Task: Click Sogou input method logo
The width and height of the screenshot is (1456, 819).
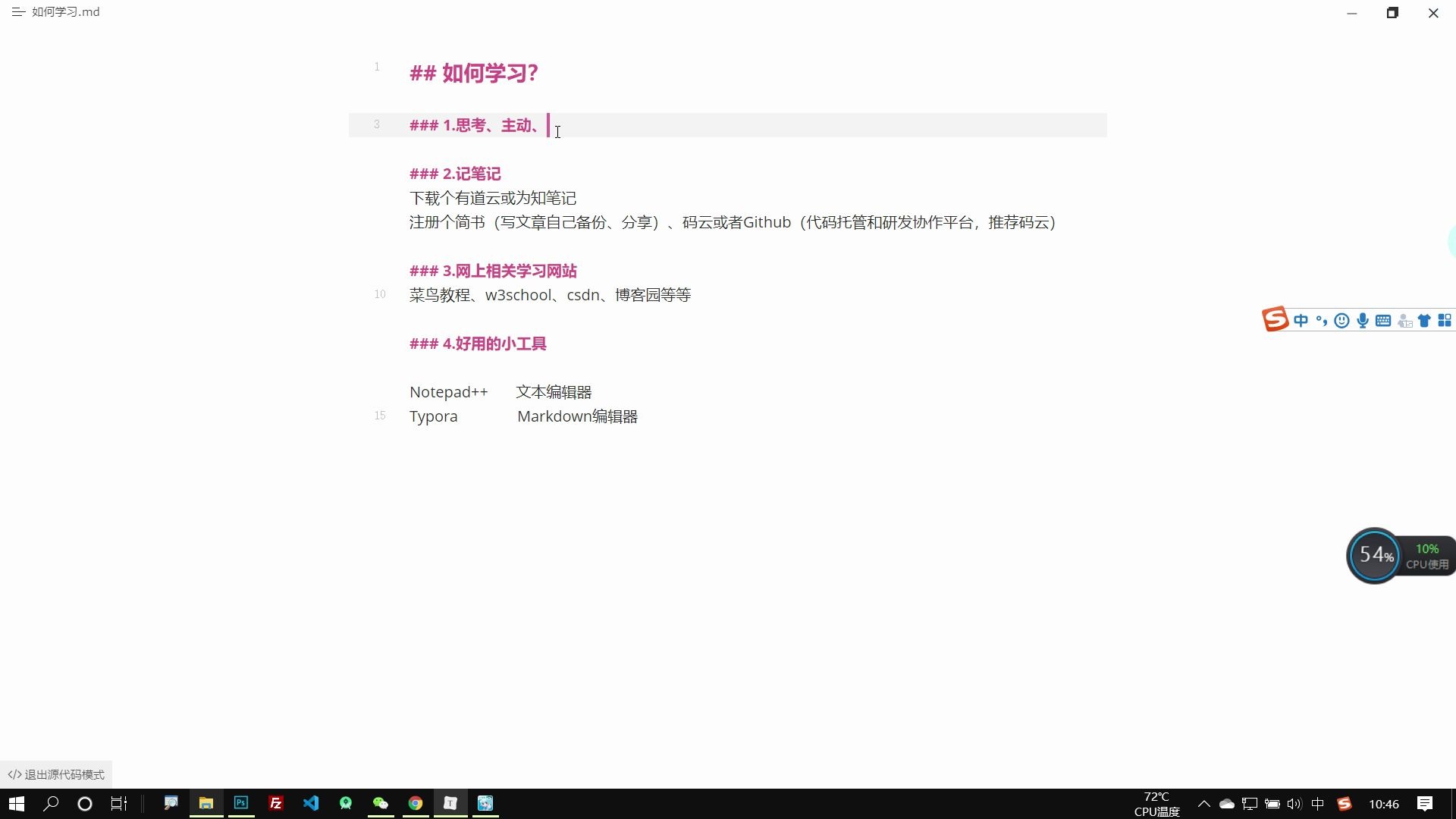Action: point(1275,319)
